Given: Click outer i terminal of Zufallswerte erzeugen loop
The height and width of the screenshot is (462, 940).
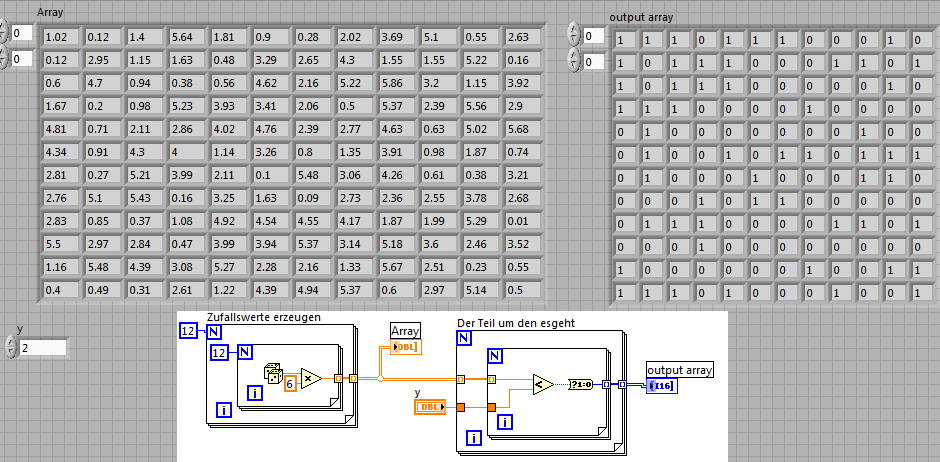Looking at the screenshot, I should (224, 410).
